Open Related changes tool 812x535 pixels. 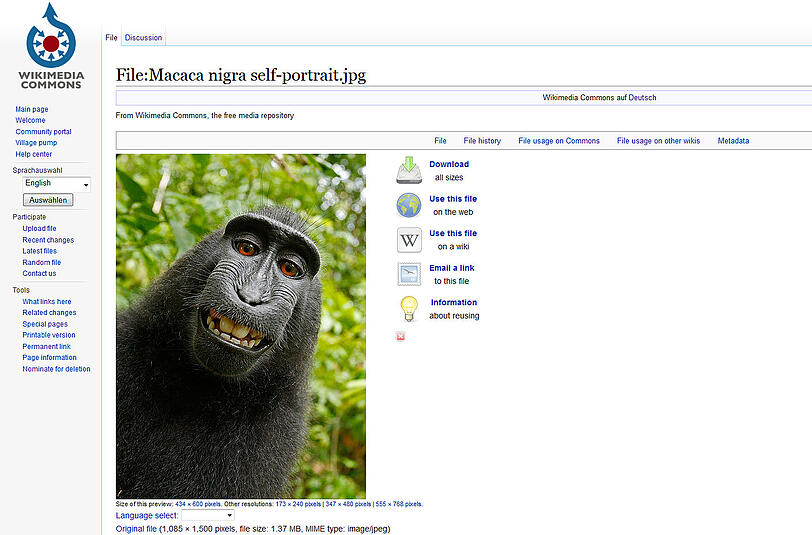49,313
